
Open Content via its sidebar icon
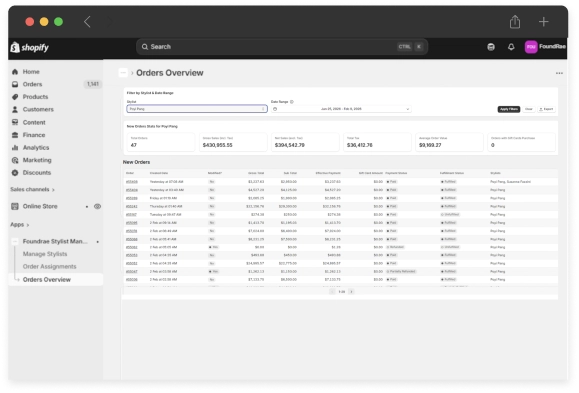[15, 122]
